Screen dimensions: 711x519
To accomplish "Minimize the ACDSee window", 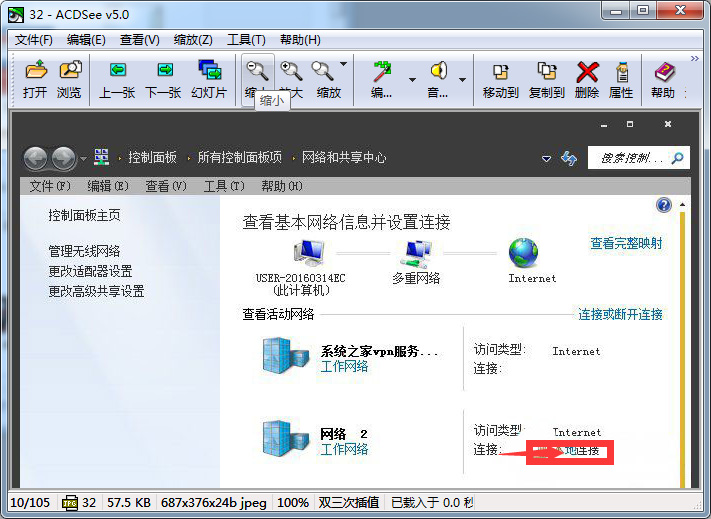I will coord(616,10).
